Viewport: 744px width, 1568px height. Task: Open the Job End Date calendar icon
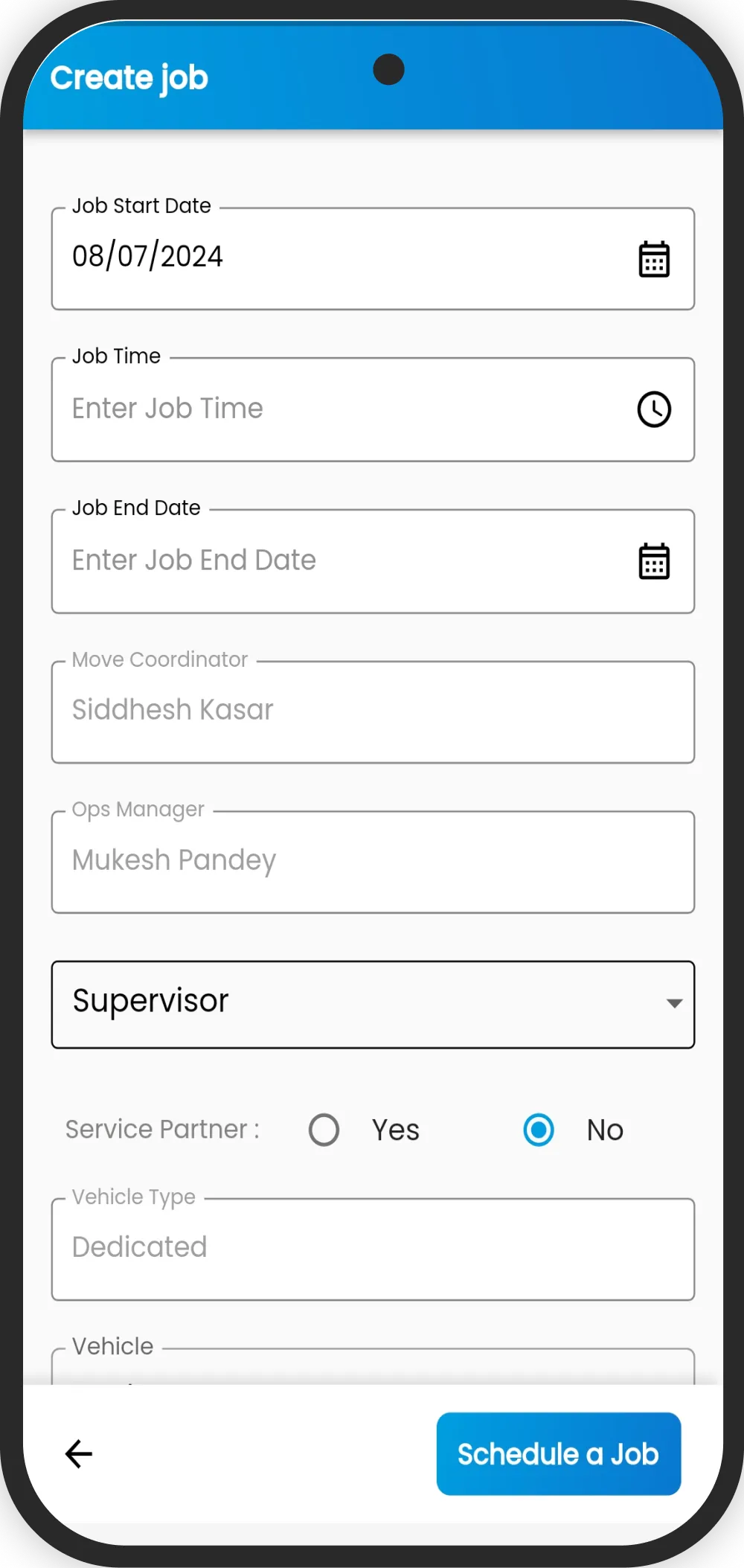point(654,561)
